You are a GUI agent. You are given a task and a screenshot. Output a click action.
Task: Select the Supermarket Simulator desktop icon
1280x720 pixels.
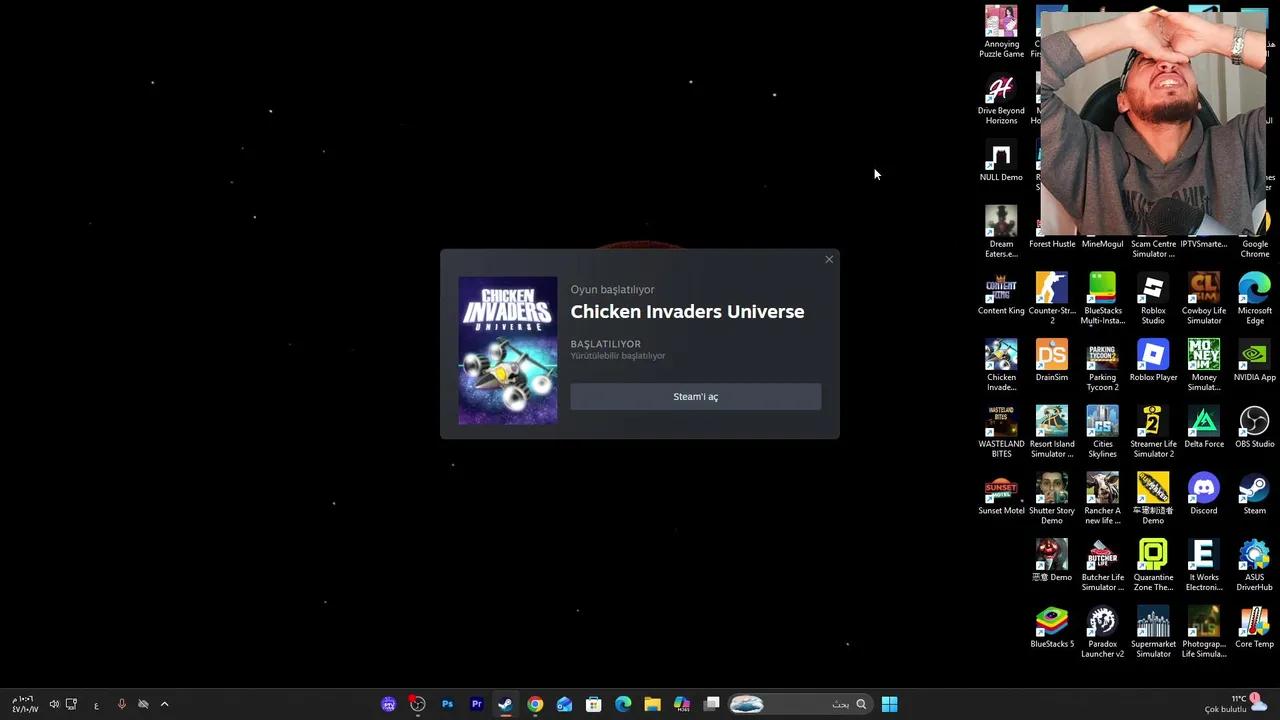coord(1153,632)
